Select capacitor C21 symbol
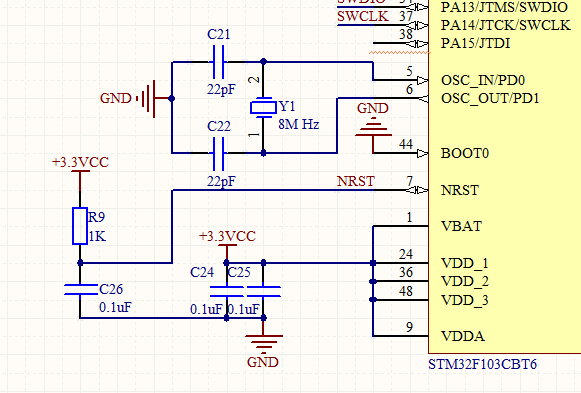Screen dimensions: 581x393 click(218, 62)
